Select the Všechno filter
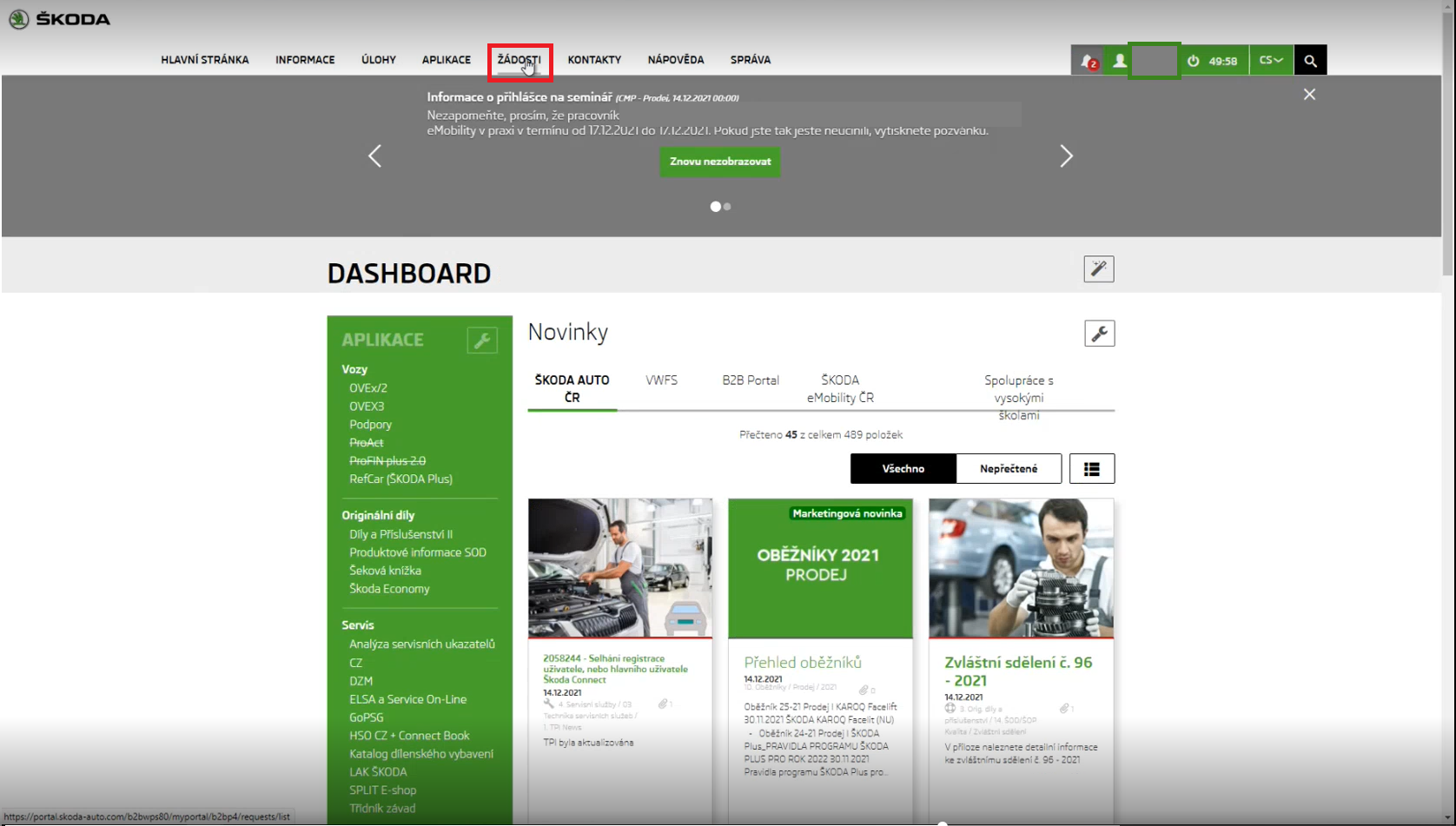The image size is (1456, 826). point(903,469)
